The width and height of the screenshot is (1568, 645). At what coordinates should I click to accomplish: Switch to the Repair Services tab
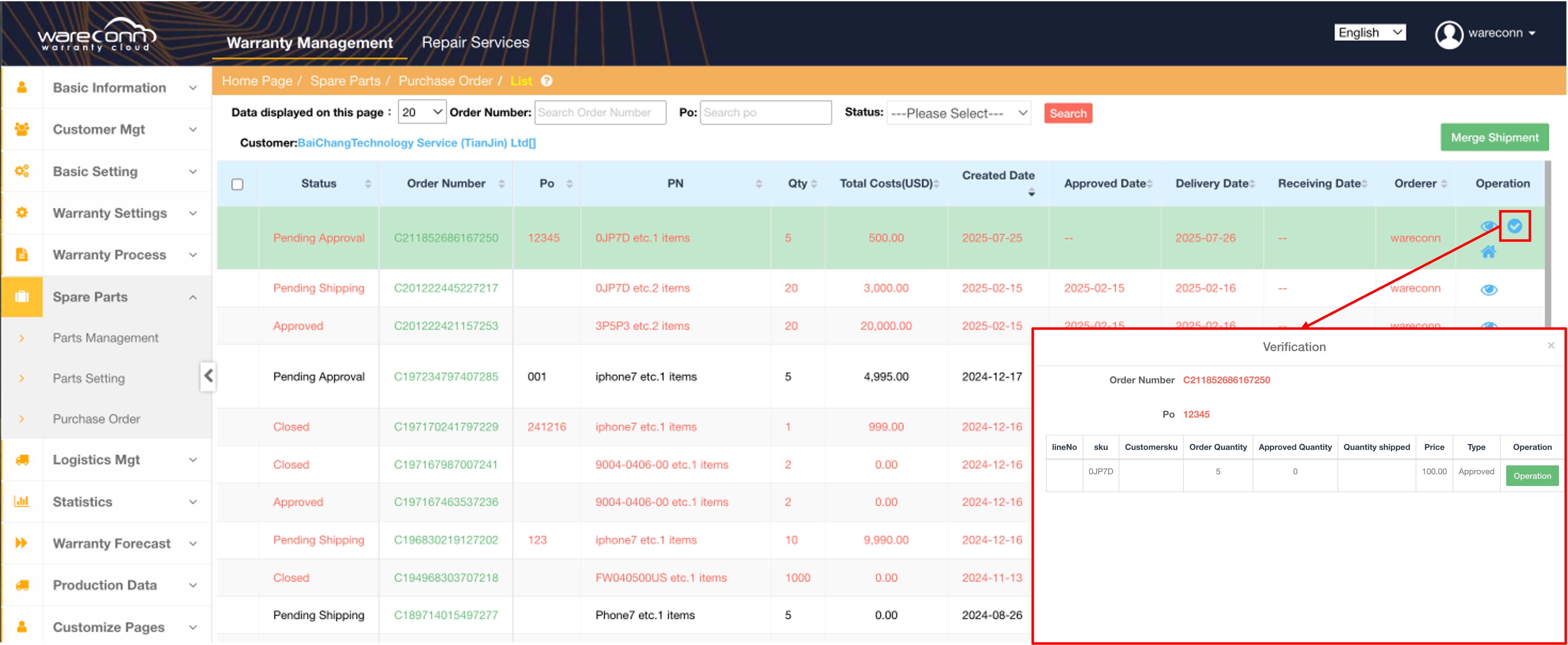475,43
